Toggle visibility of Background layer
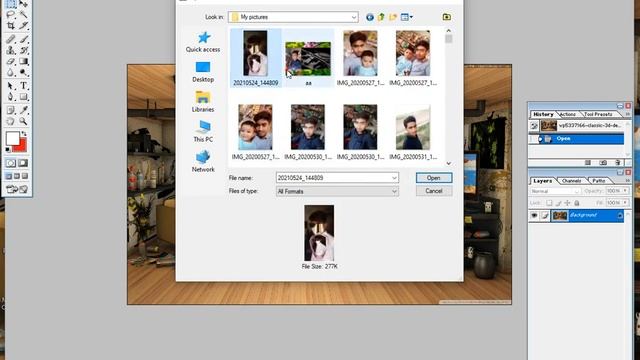Image resolution: width=640 pixels, height=360 pixels. point(534,216)
